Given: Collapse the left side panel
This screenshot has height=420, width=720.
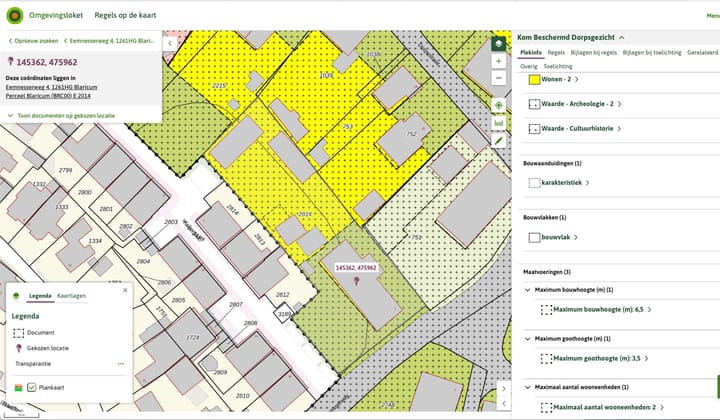Looking at the screenshot, I should click(170, 43).
